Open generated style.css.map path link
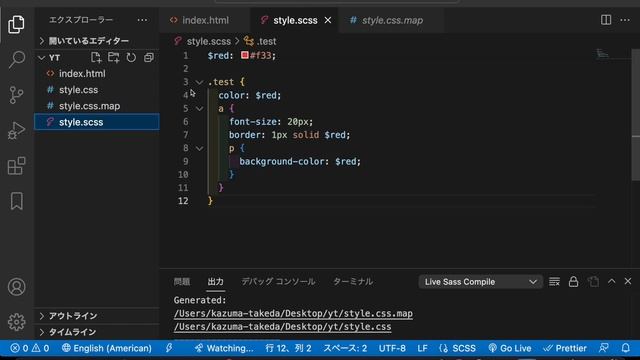This screenshot has height=360, width=640. (293, 313)
